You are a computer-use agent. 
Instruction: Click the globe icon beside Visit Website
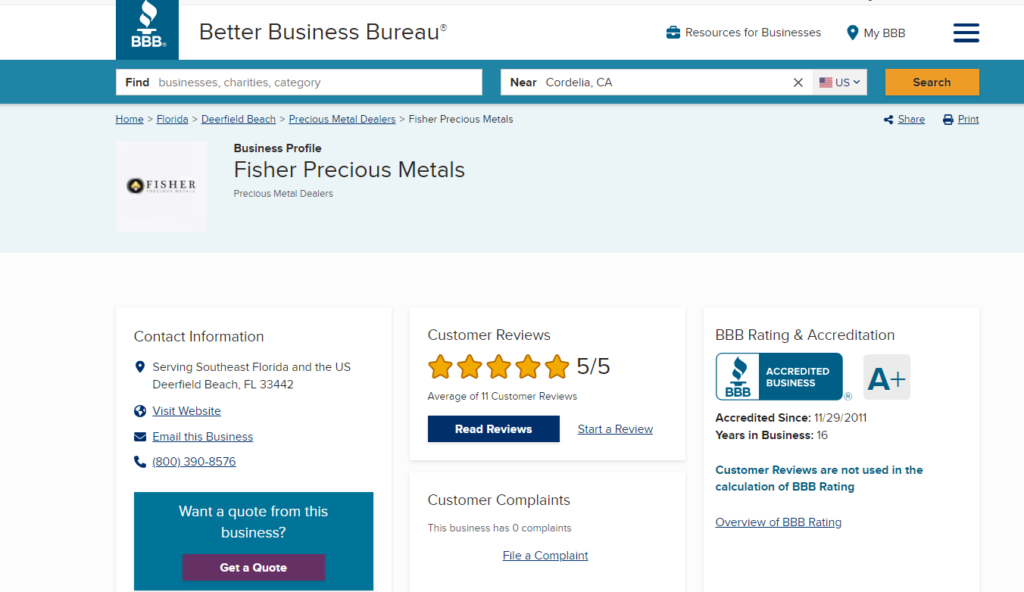tap(140, 411)
